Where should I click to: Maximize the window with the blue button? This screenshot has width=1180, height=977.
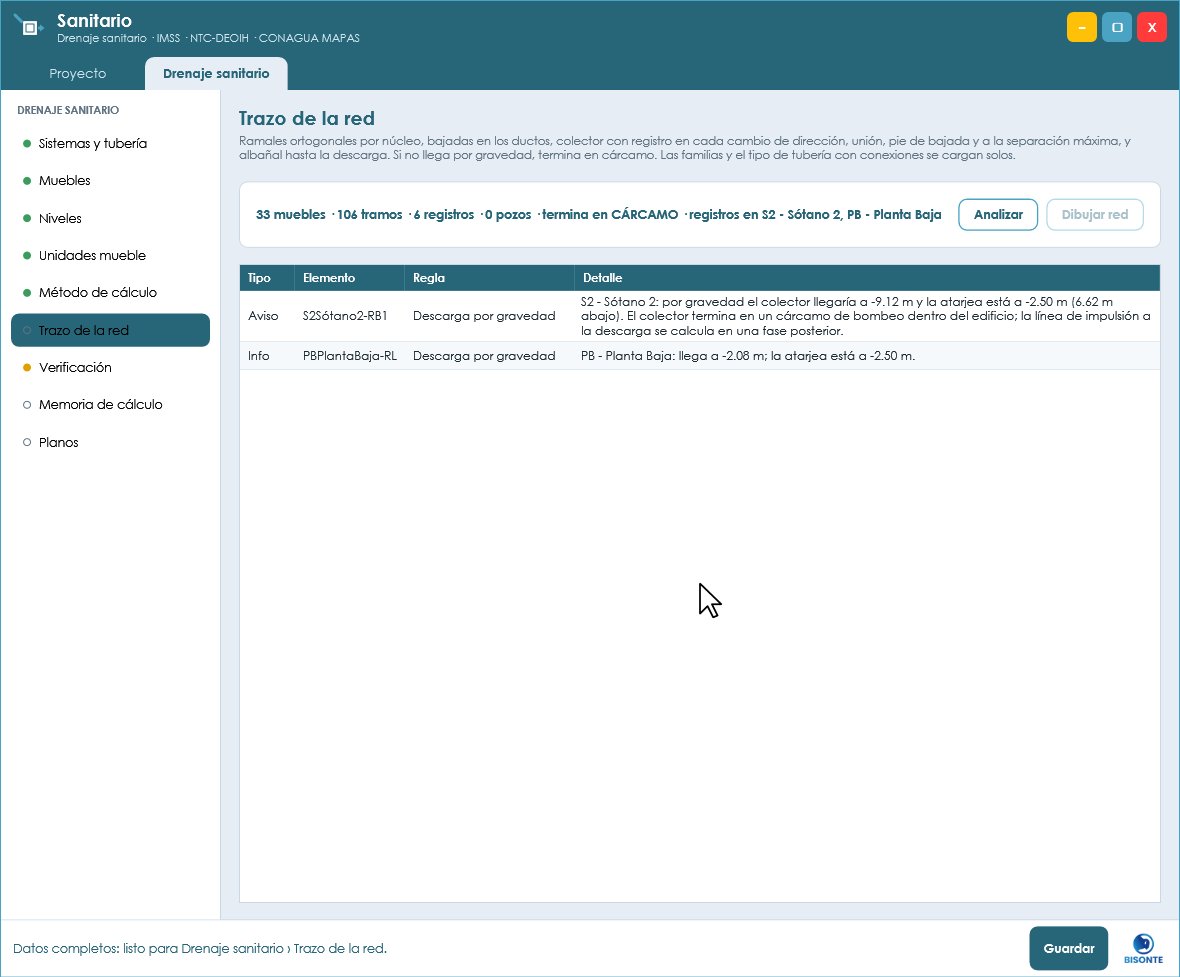click(1117, 27)
